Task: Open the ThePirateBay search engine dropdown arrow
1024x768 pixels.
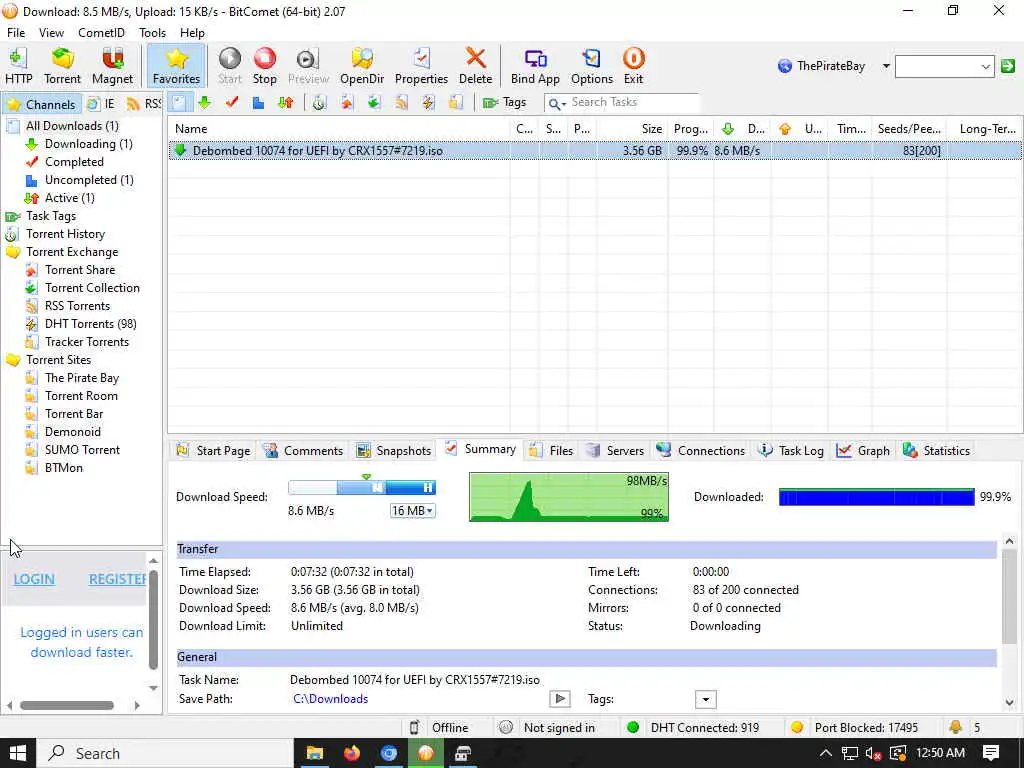Action: [x=886, y=66]
